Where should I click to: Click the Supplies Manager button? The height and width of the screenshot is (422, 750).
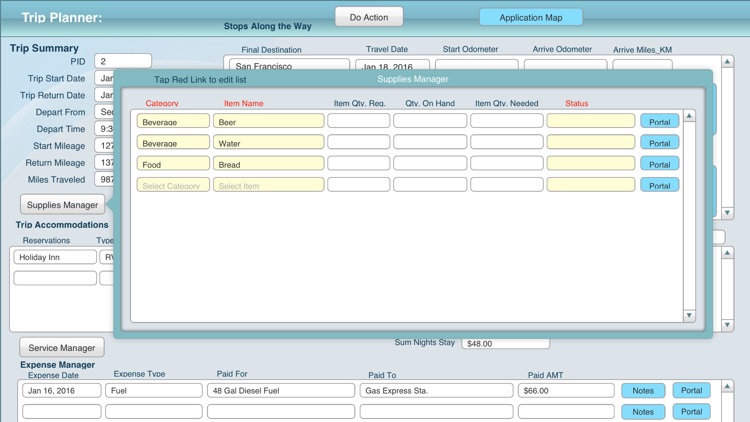point(62,205)
